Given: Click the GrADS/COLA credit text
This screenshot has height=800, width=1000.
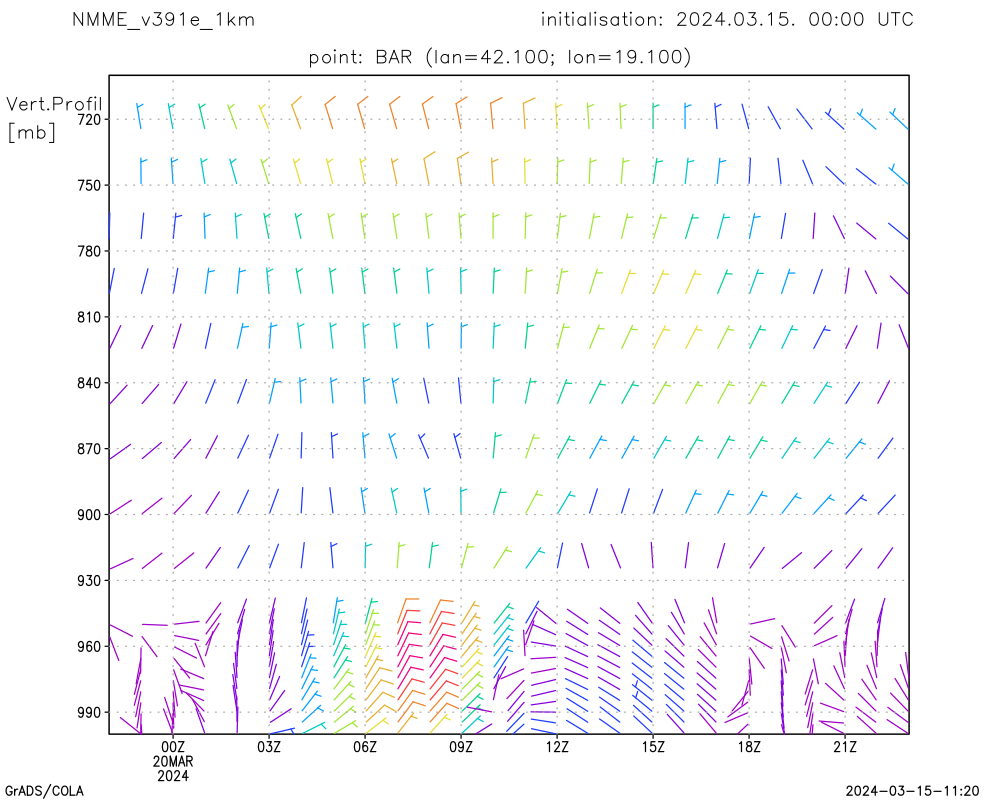Looking at the screenshot, I should (43, 791).
